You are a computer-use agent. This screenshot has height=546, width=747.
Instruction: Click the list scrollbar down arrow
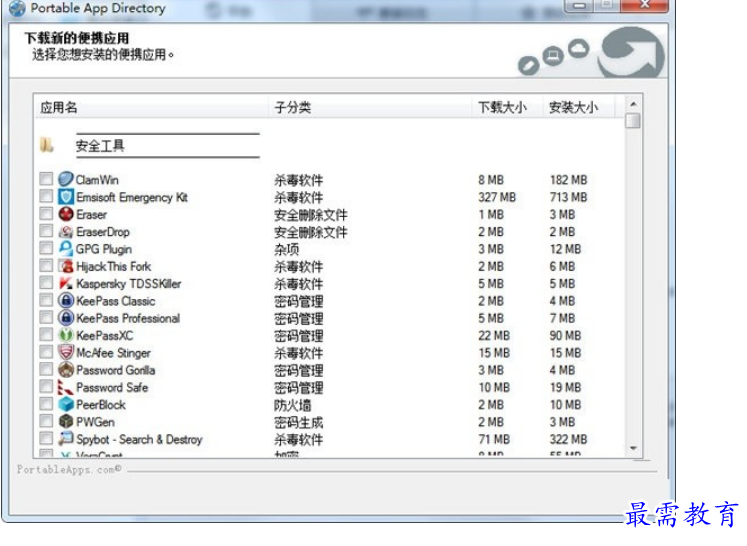(x=633, y=448)
